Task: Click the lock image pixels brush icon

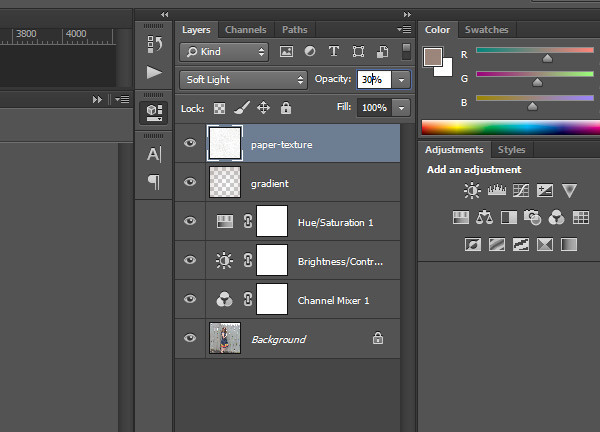Action: (x=241, y=107)
